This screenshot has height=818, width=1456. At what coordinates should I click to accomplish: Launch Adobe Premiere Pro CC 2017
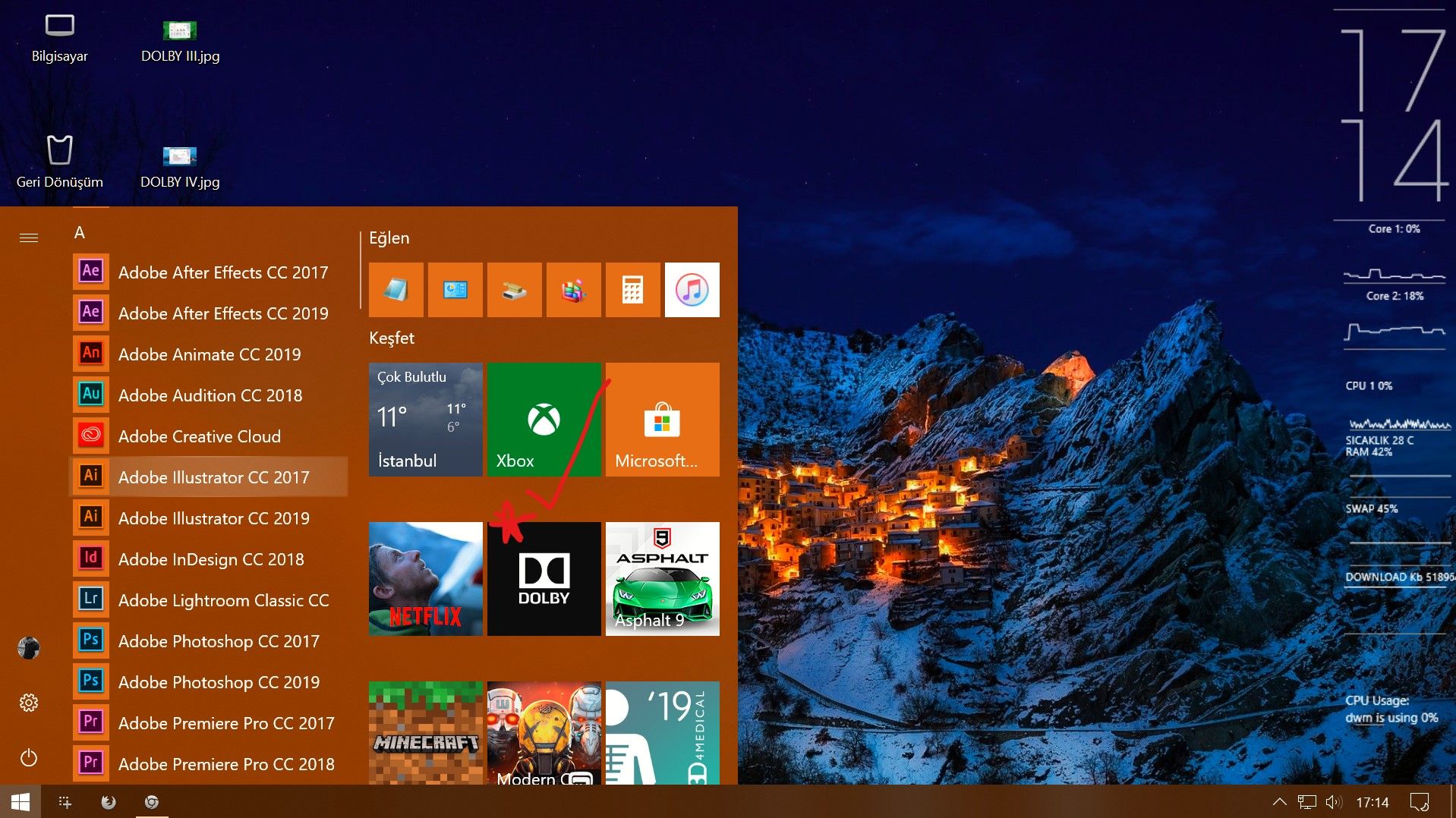209,723
